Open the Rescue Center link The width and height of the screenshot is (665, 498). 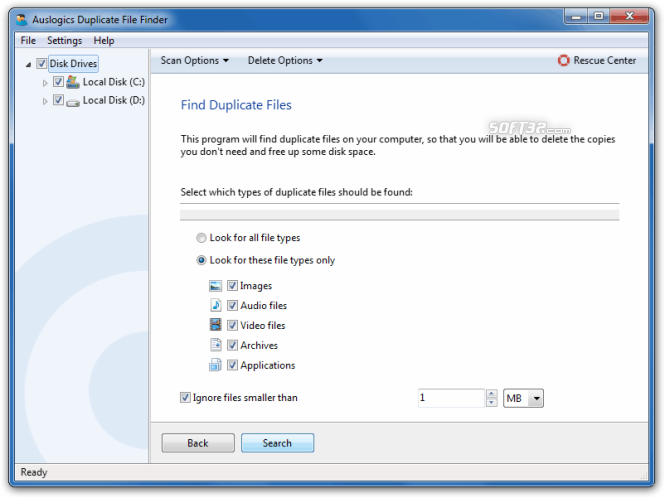click(597, 61)
